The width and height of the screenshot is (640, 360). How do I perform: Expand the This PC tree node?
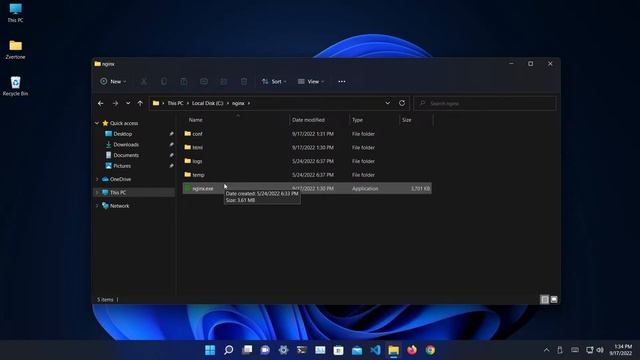[x=97, y=192]
